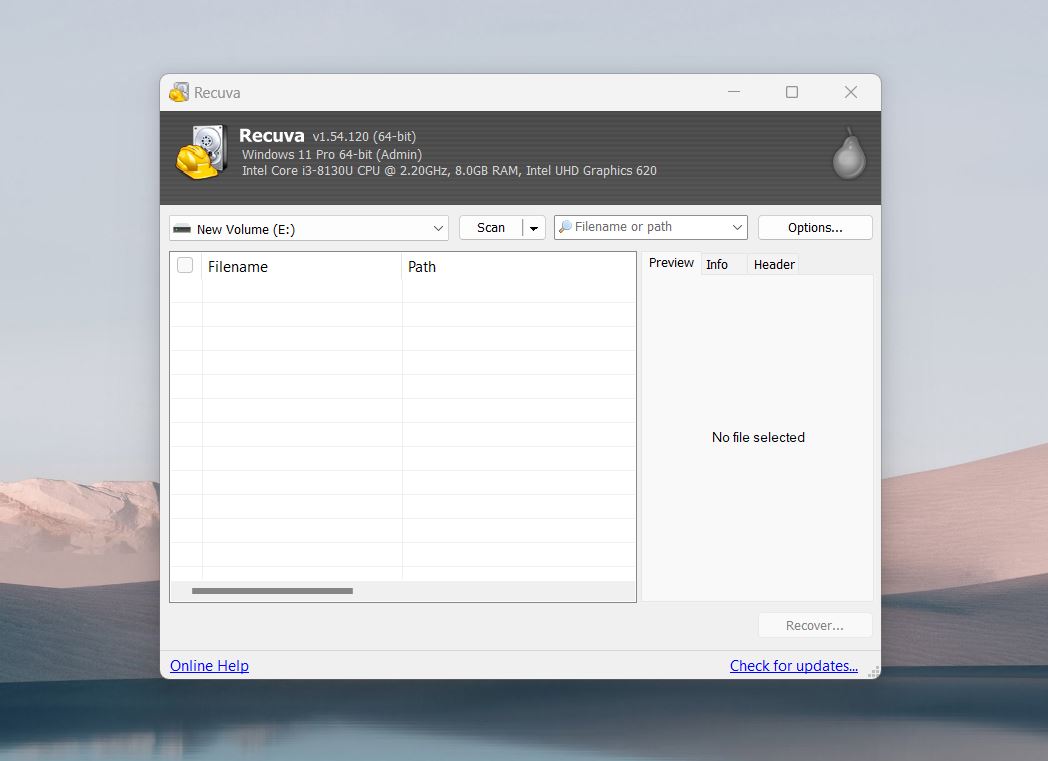Expand the Filename or path filter dropdown arrow

click(x=737, y=227)
